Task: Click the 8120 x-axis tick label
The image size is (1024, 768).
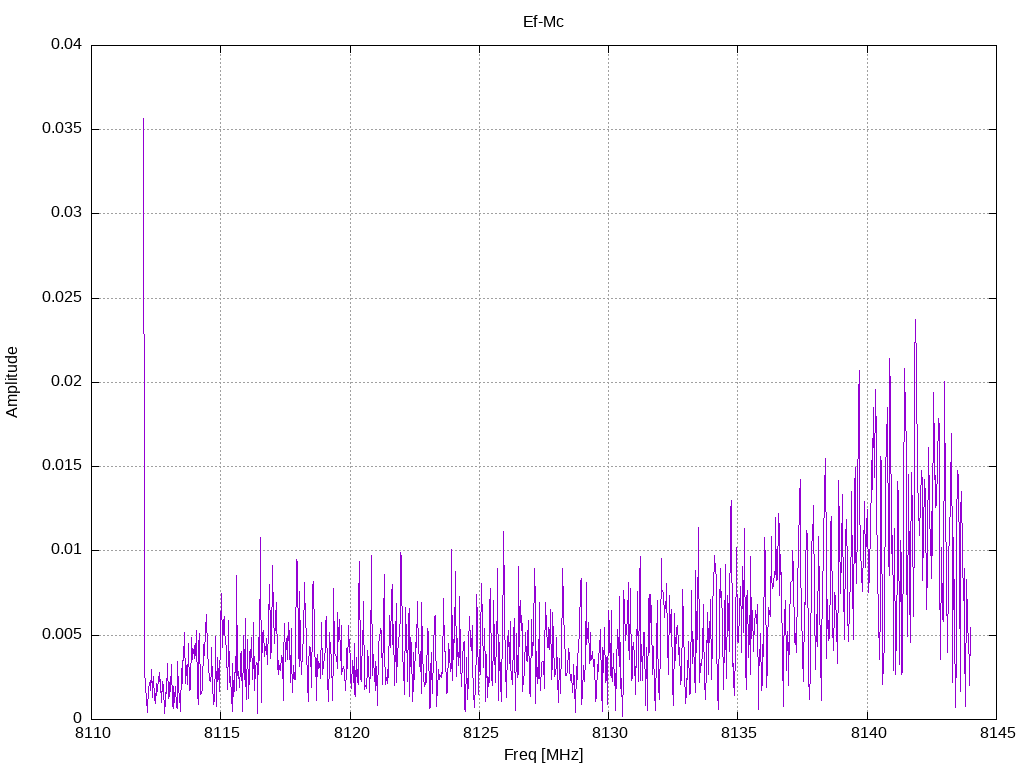Action: tap(350, 734)
